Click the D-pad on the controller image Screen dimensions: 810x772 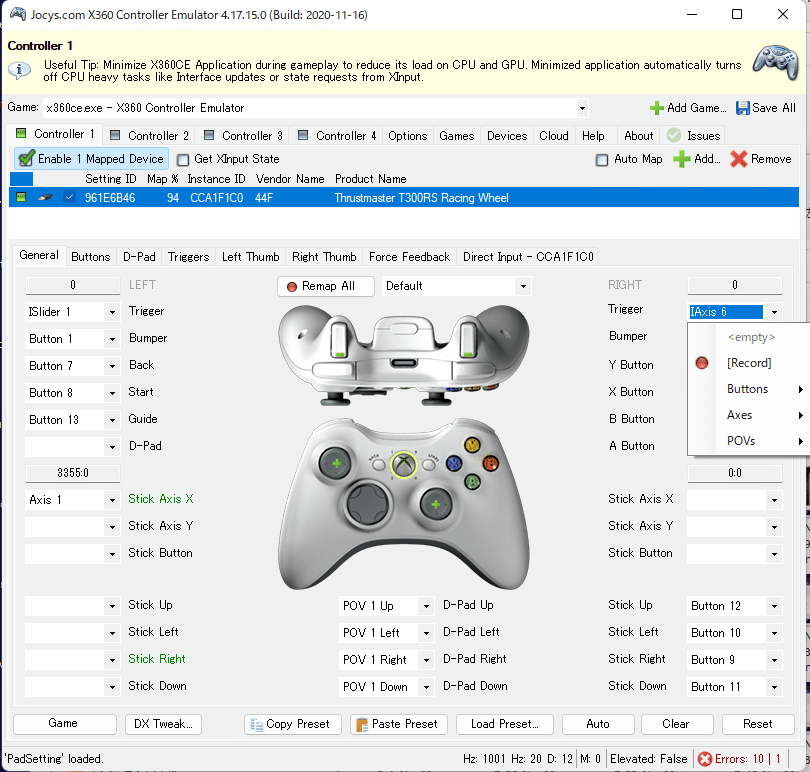point(367,502)
